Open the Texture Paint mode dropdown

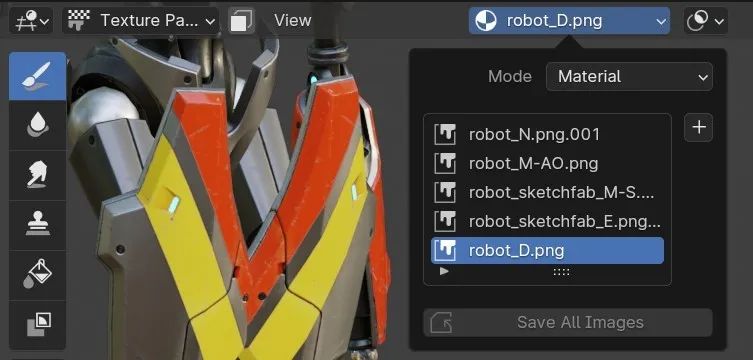click(141, 21)
